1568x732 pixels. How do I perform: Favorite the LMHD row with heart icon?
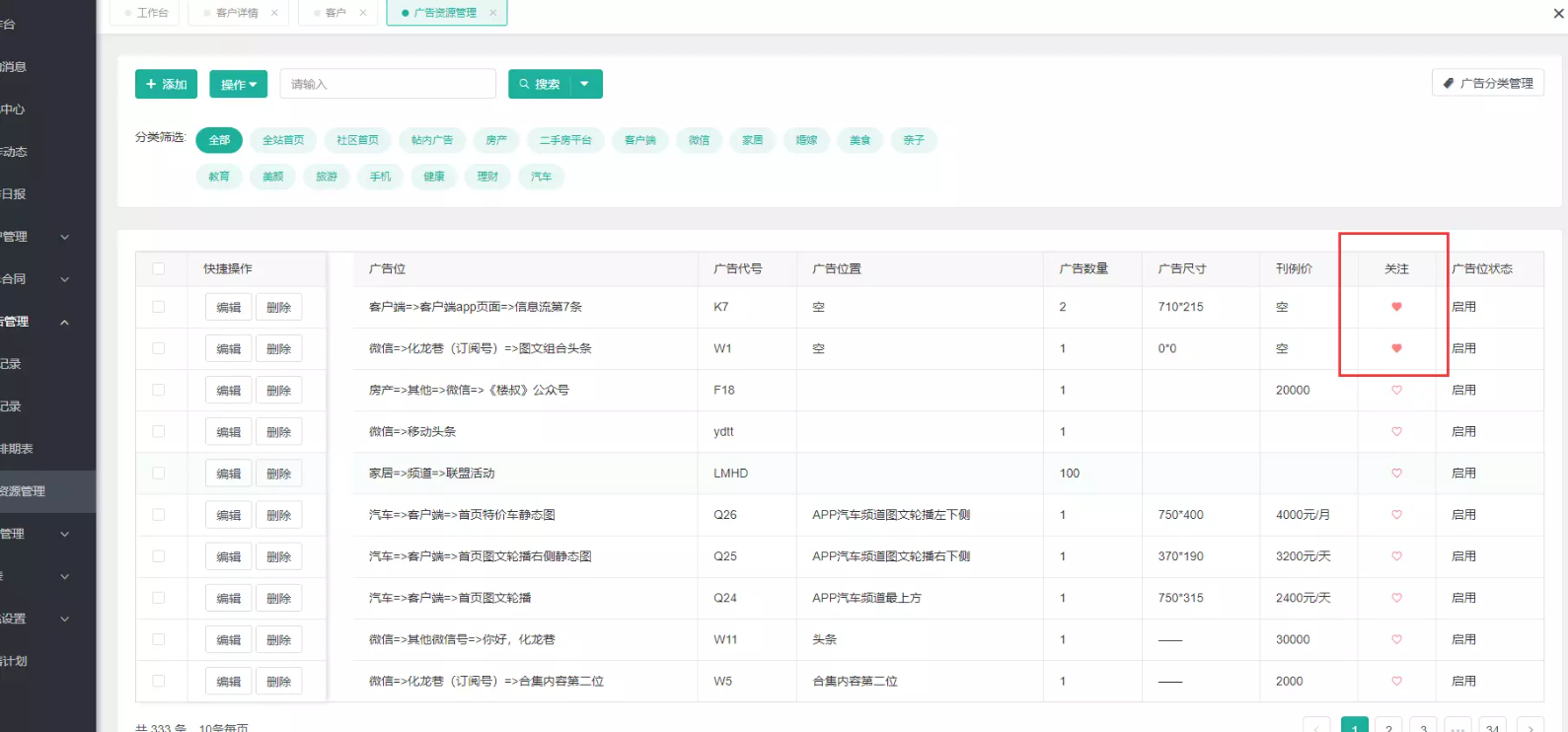[x=1396, y=473]
